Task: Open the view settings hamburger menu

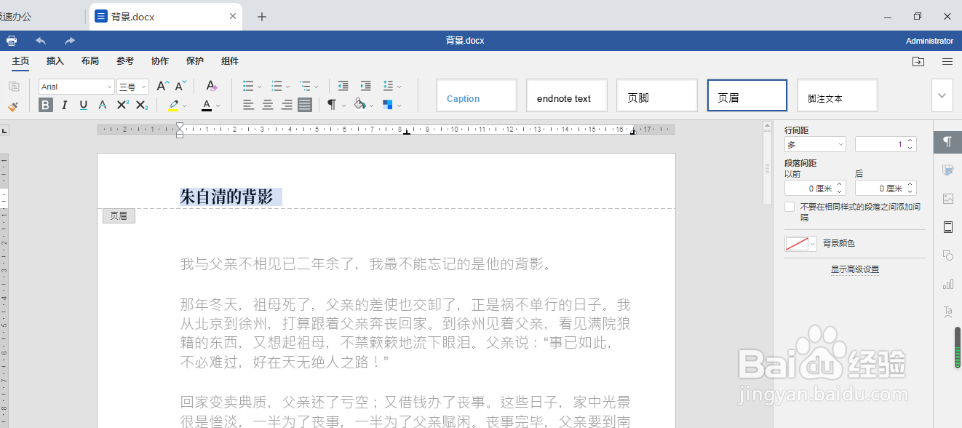Action: tap(947, 61)
